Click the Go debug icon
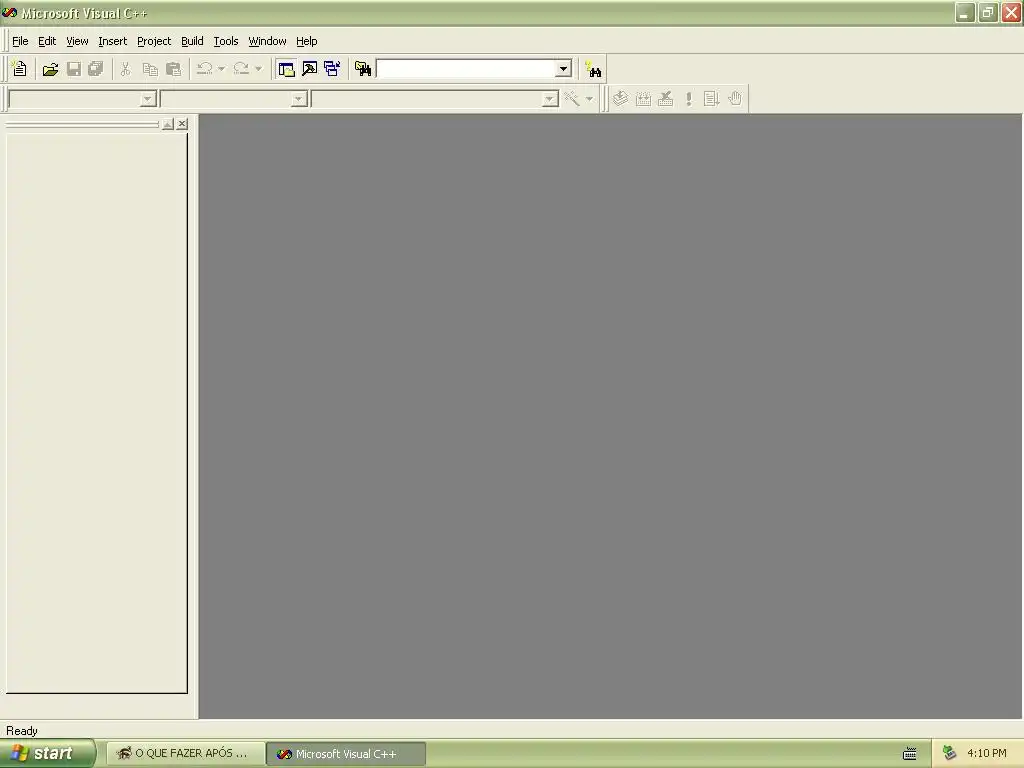The height and width of the screenshot is (768, 1024). tap(711, 99)
